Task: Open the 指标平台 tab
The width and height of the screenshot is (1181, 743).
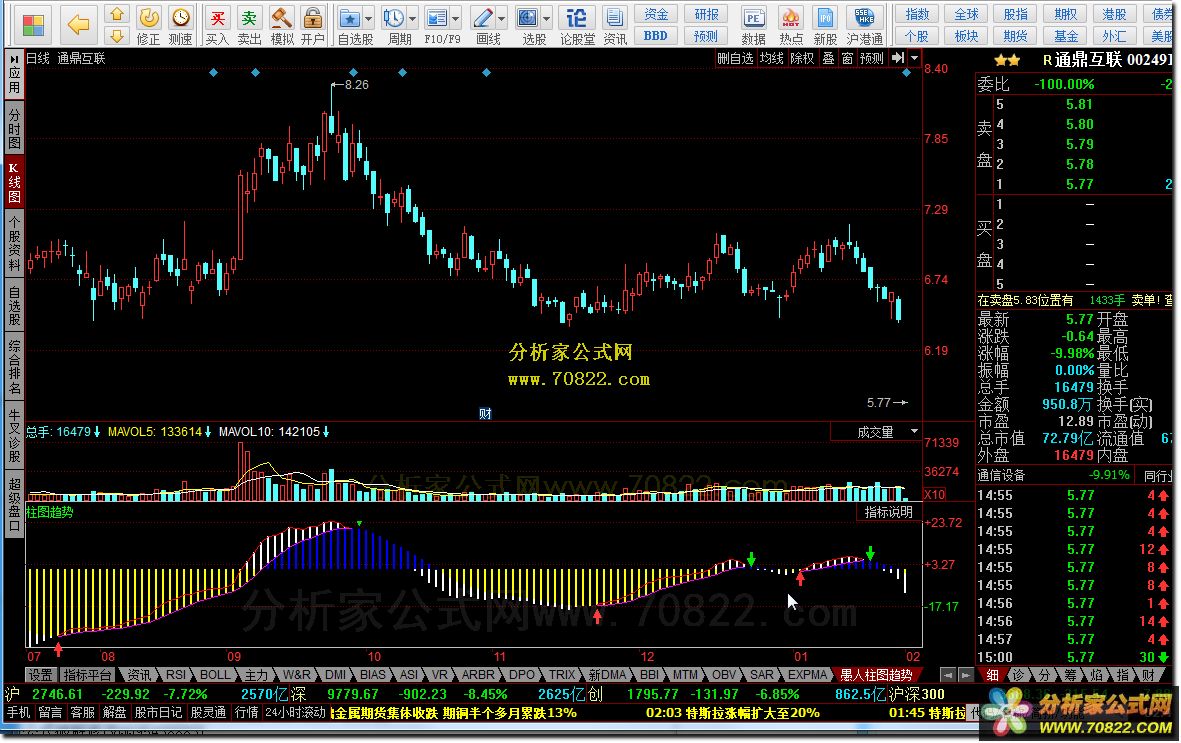Action: click(x=88, y=674)
